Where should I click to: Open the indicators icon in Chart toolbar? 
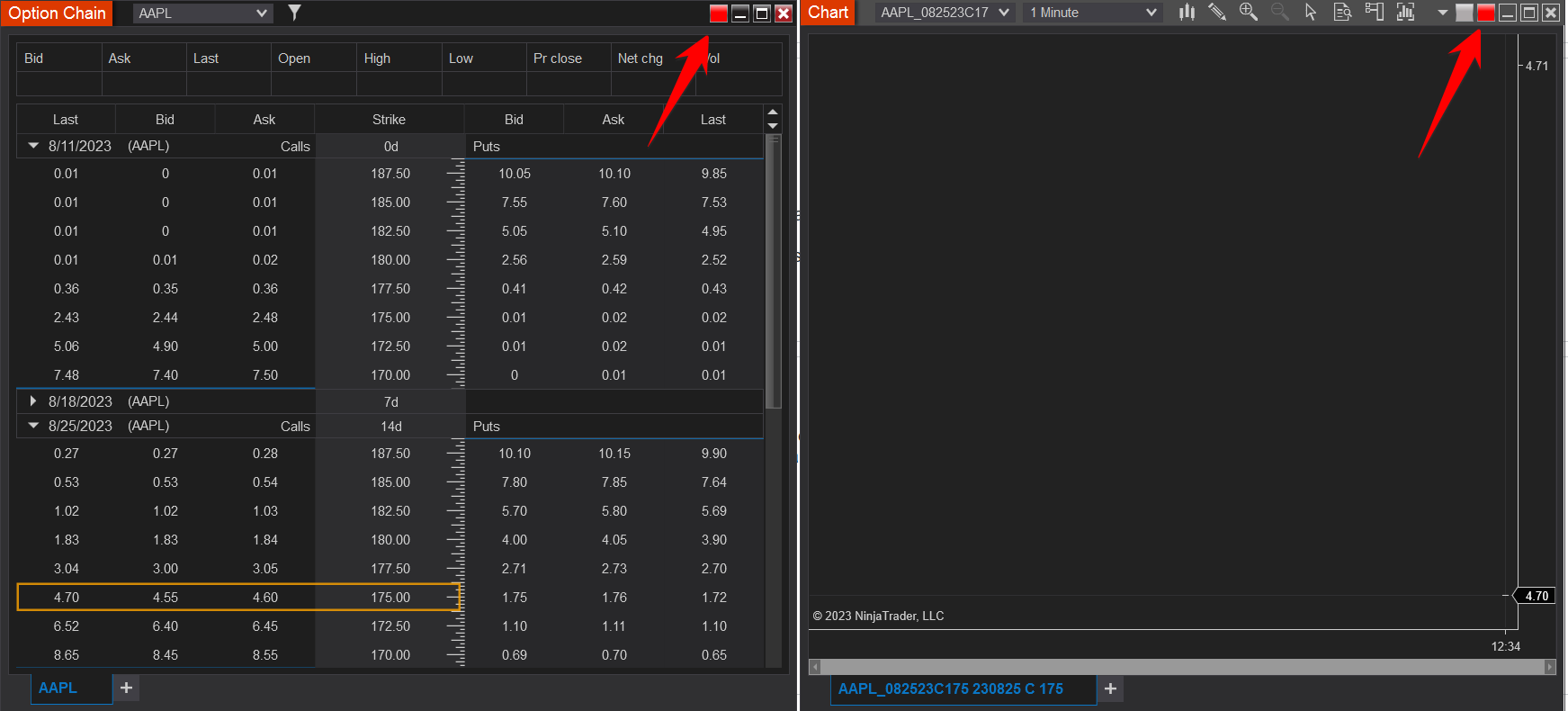tap(1405, 13)
